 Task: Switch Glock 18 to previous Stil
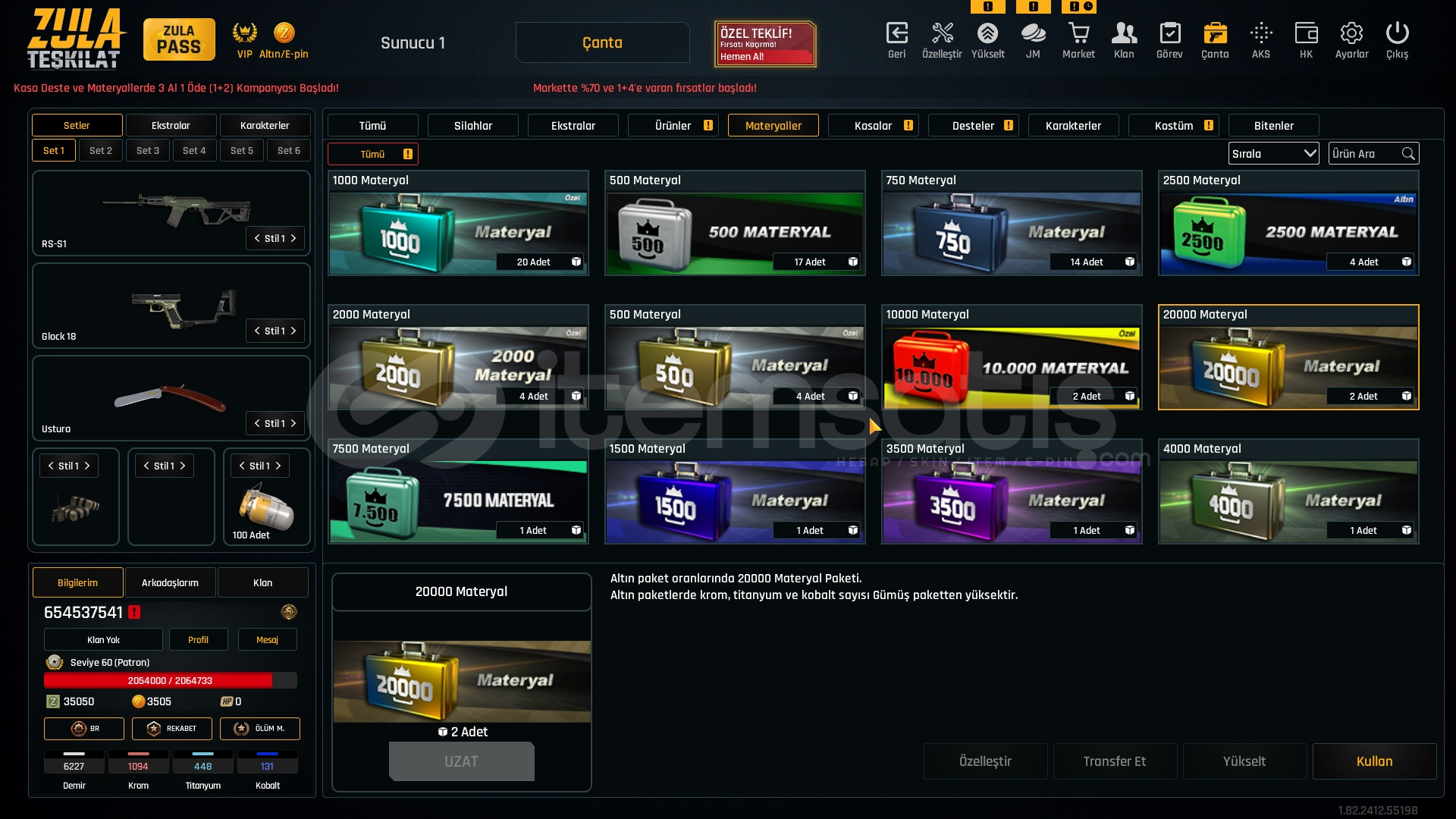click(257, 331)
